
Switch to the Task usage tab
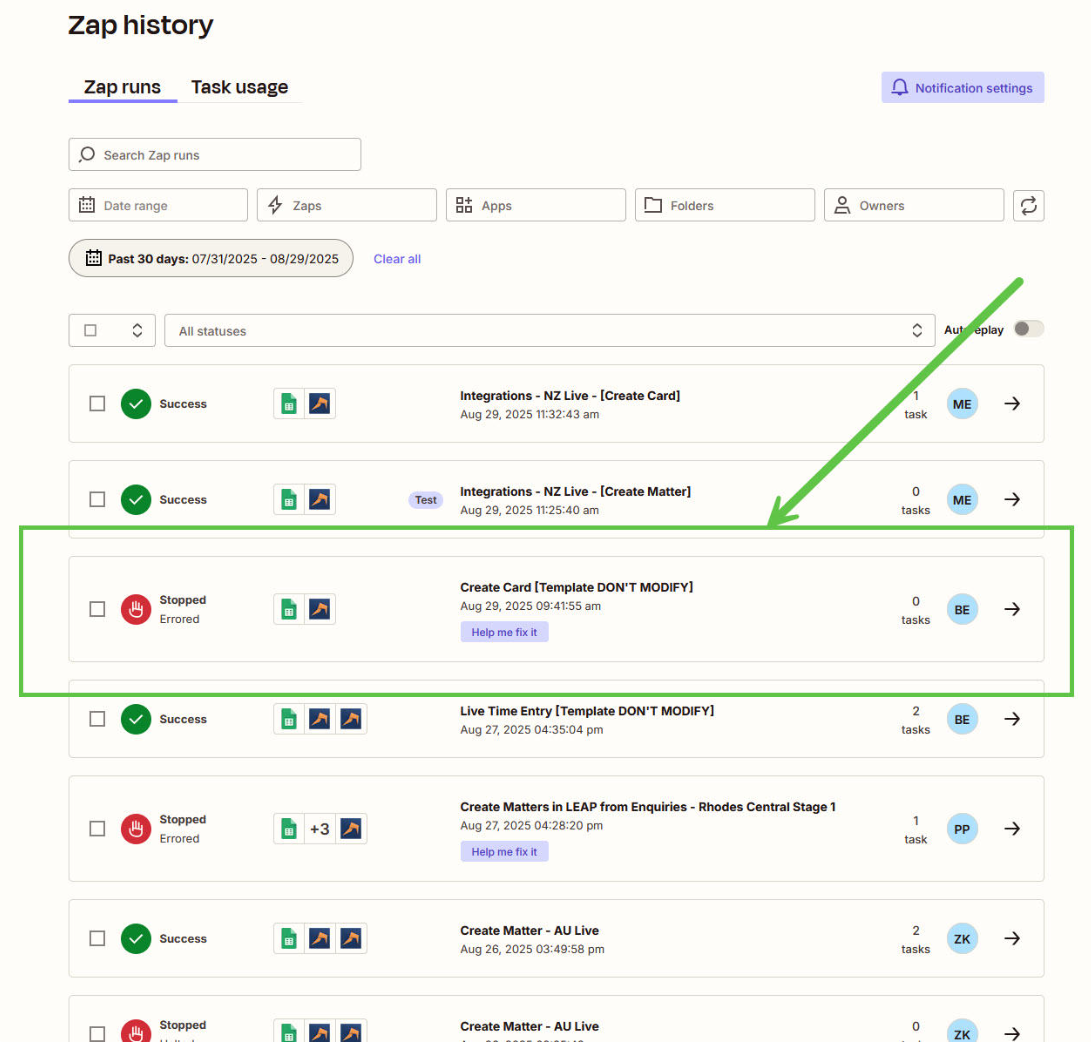click(x=239, y=87)
